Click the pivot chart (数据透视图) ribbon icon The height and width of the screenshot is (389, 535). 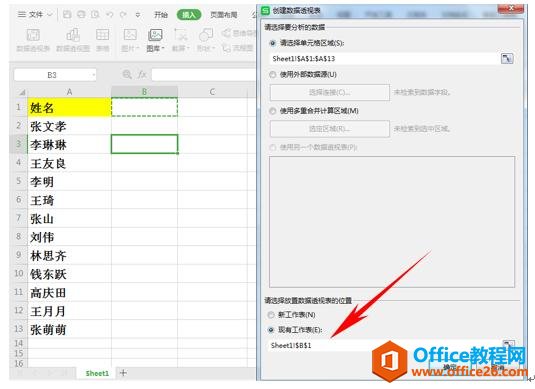(x=73, y=35)
